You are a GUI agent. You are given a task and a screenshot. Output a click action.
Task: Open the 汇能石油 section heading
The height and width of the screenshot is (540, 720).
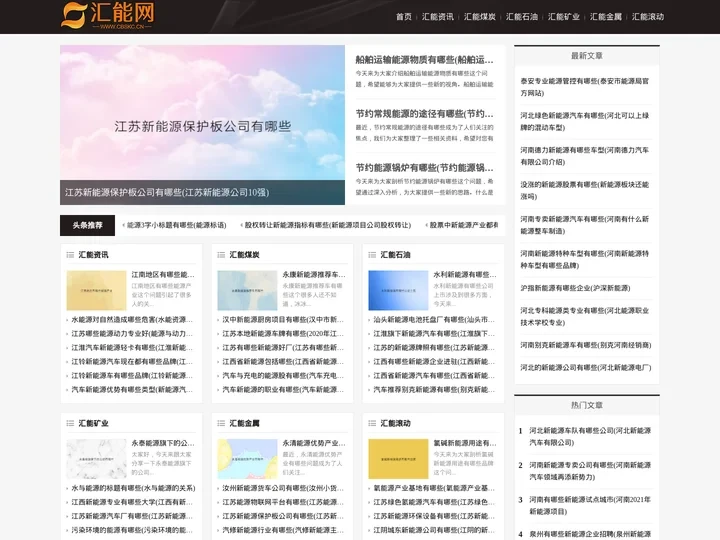395,255
